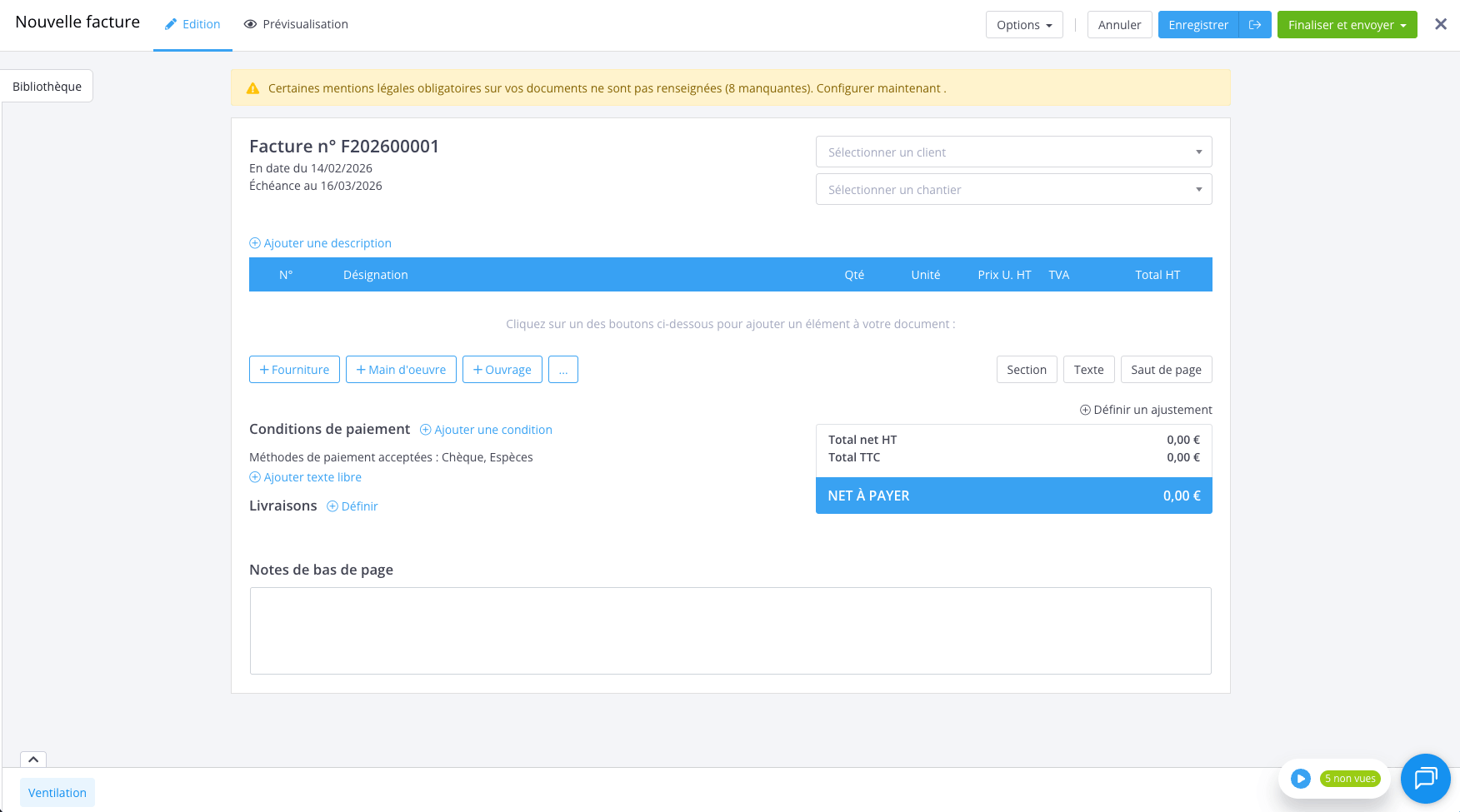The image size is (1460, 812).
Task: Open Finaliser et envoyer dropdown
Action: [1347, 25]
